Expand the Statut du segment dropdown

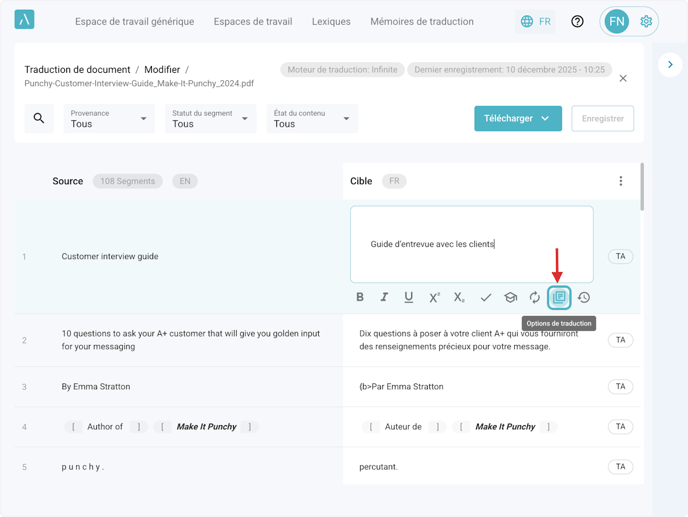tap(210, 119)
